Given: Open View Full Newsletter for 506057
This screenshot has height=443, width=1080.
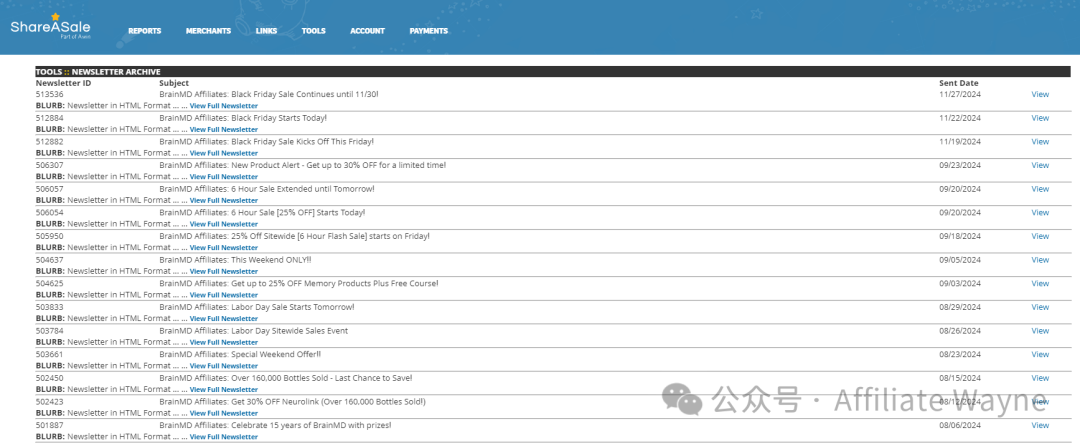Looking at the screenshot, I should (224, 200).
